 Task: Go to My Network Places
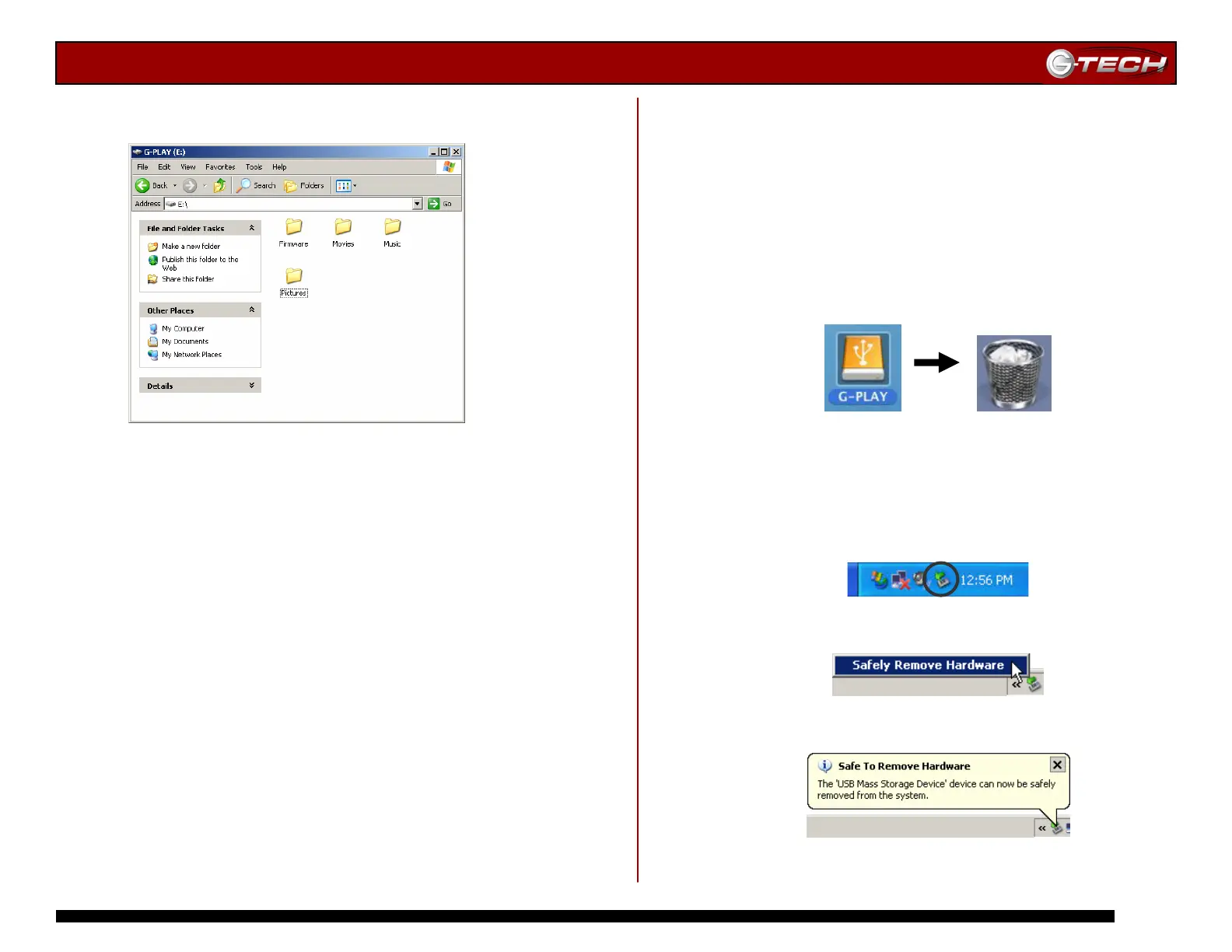point(185,355)
